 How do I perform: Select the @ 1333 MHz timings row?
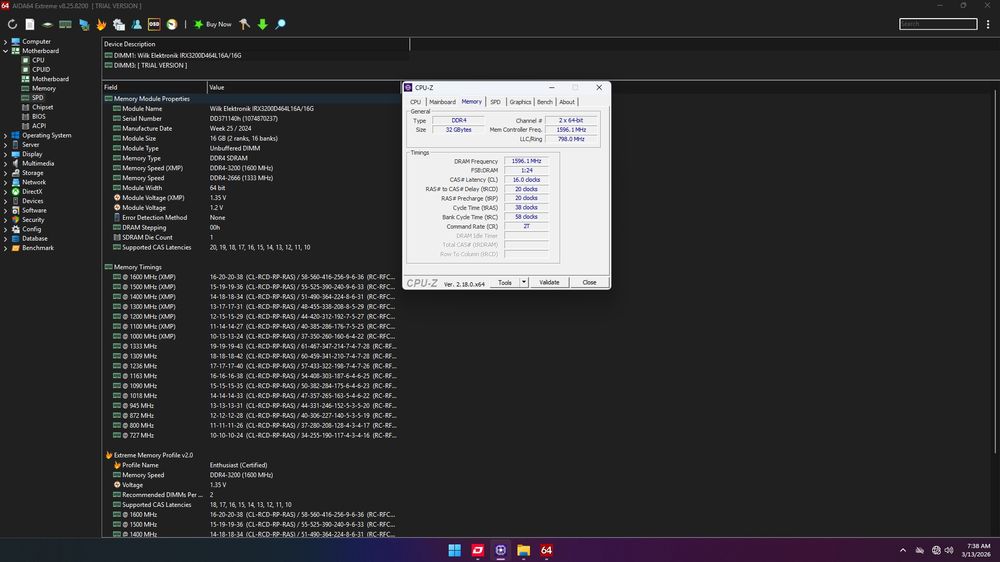[251, 346]
